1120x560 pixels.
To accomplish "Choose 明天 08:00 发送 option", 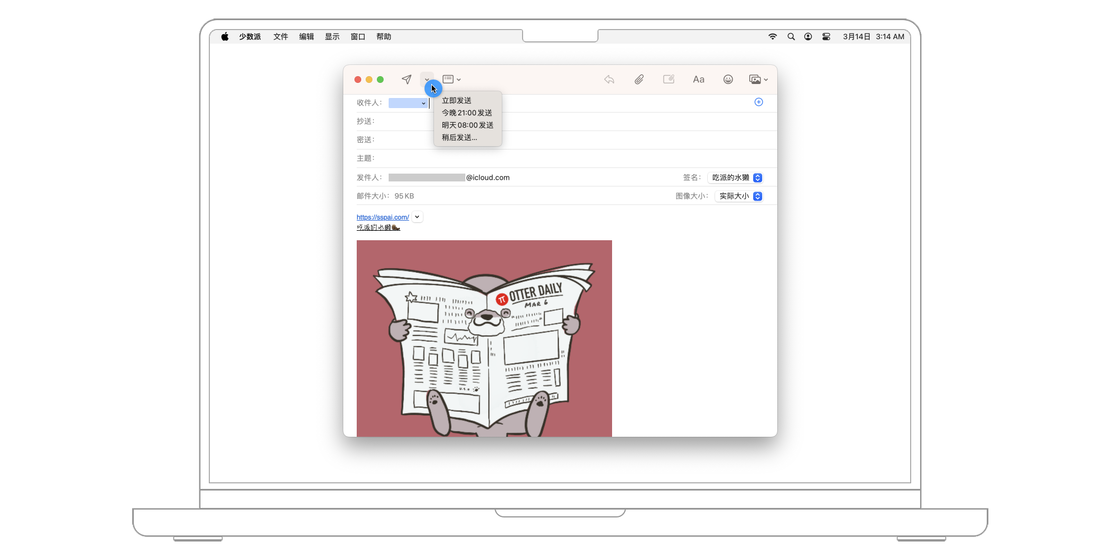I will (467, 125).
